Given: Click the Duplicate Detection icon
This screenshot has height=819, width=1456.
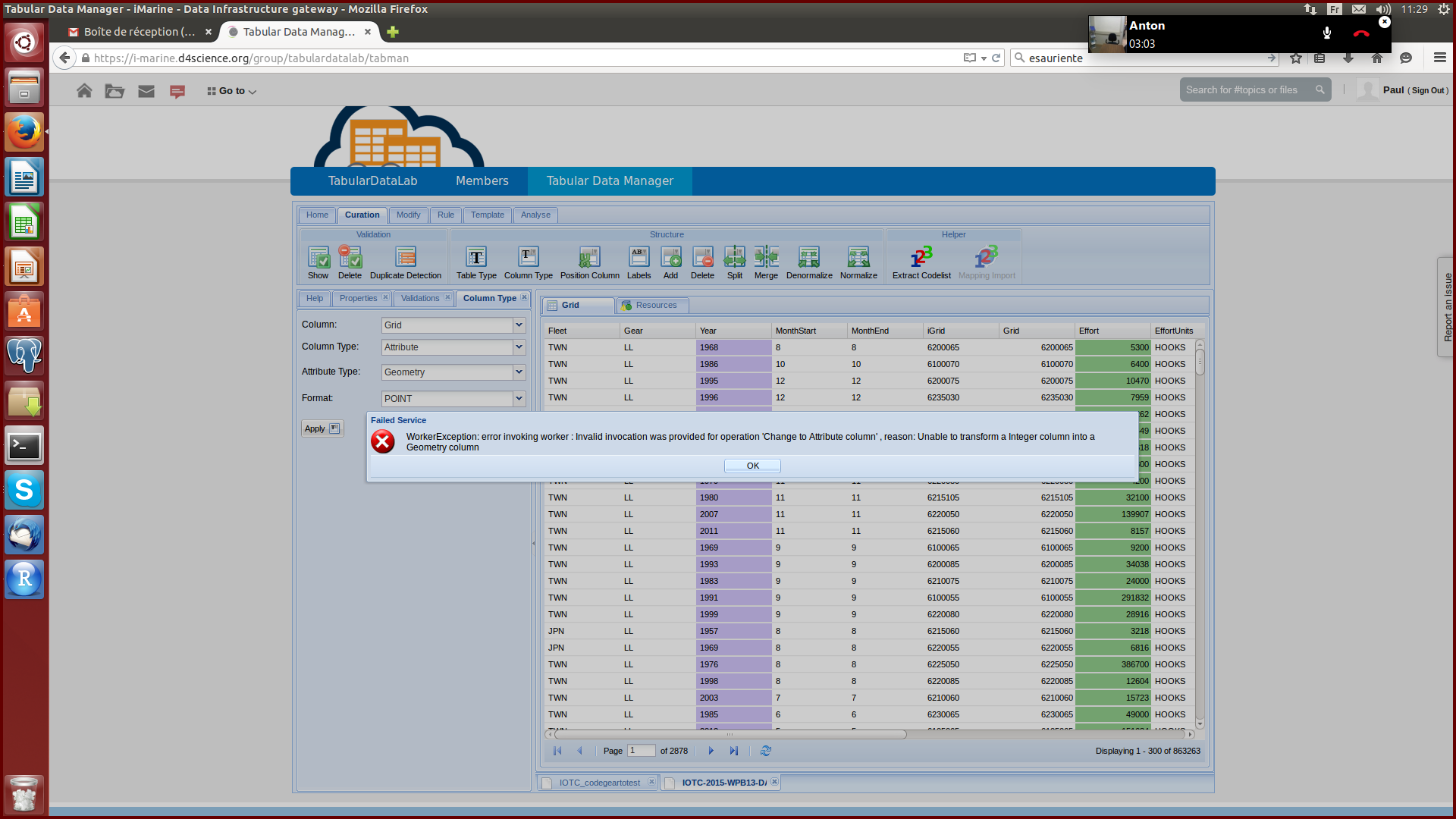Looking at the screenshot, I should pyautogui.click(x=406, y=258).
